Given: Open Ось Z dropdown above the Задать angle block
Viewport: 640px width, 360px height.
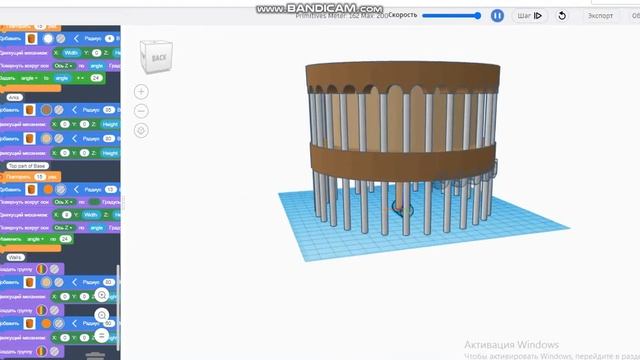Looking at the screenshot, I should [64, 66].
